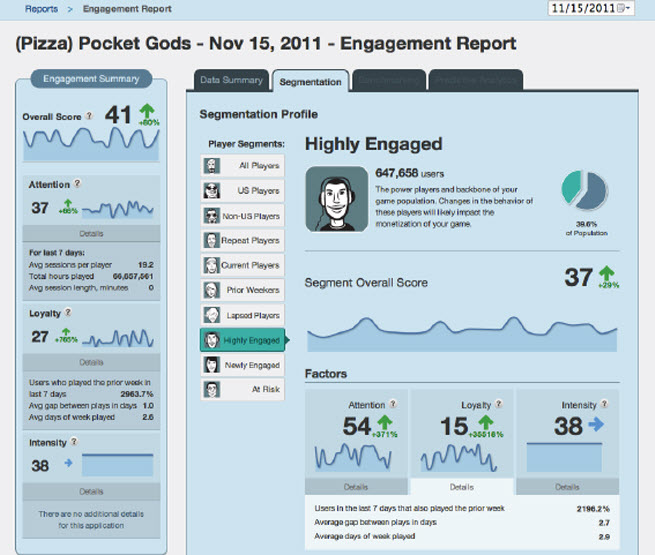This screenshot has width=655, height=555.
Task: Select the All Players segment
Action: (243, 166)
